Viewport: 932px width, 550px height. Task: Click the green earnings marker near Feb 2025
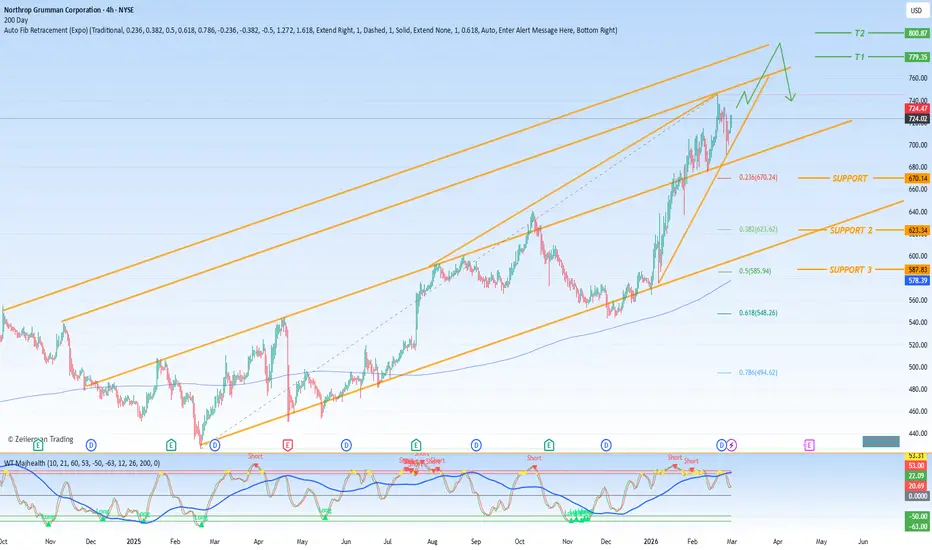pyautogui.click(x=171, y=445)
